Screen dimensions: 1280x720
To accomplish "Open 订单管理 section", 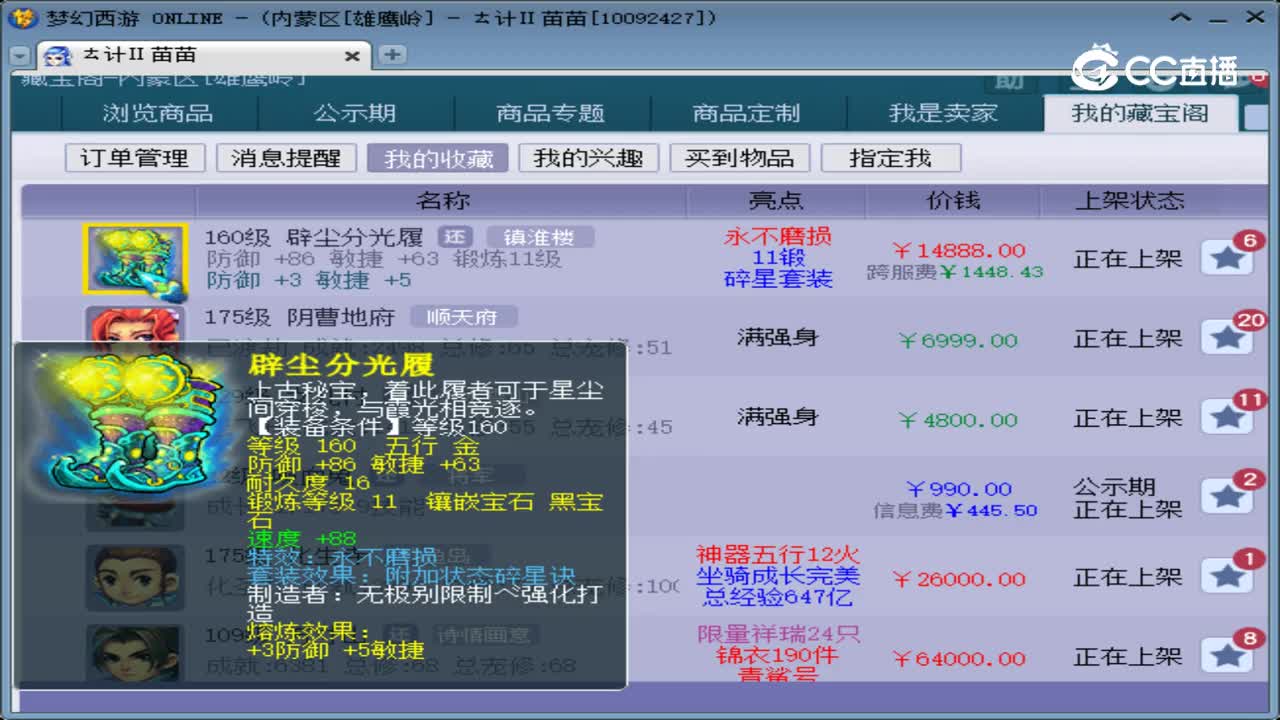I will (x=134, y=158).
